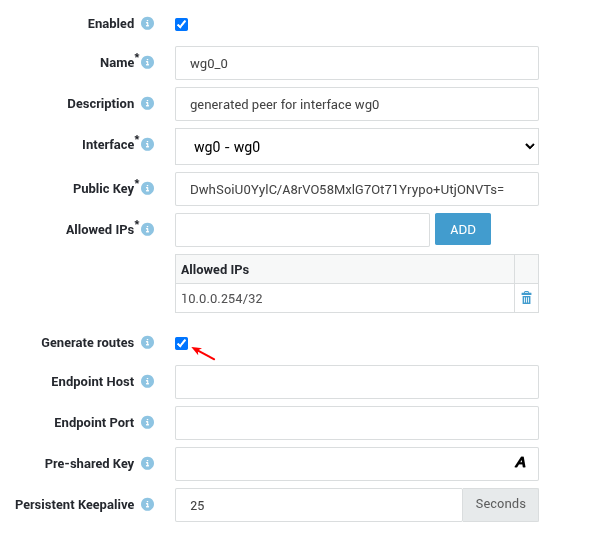Viewport: 604px width, 535px height.
Task: Toggle the Generate routes checkbox
Action: point(181,343)
